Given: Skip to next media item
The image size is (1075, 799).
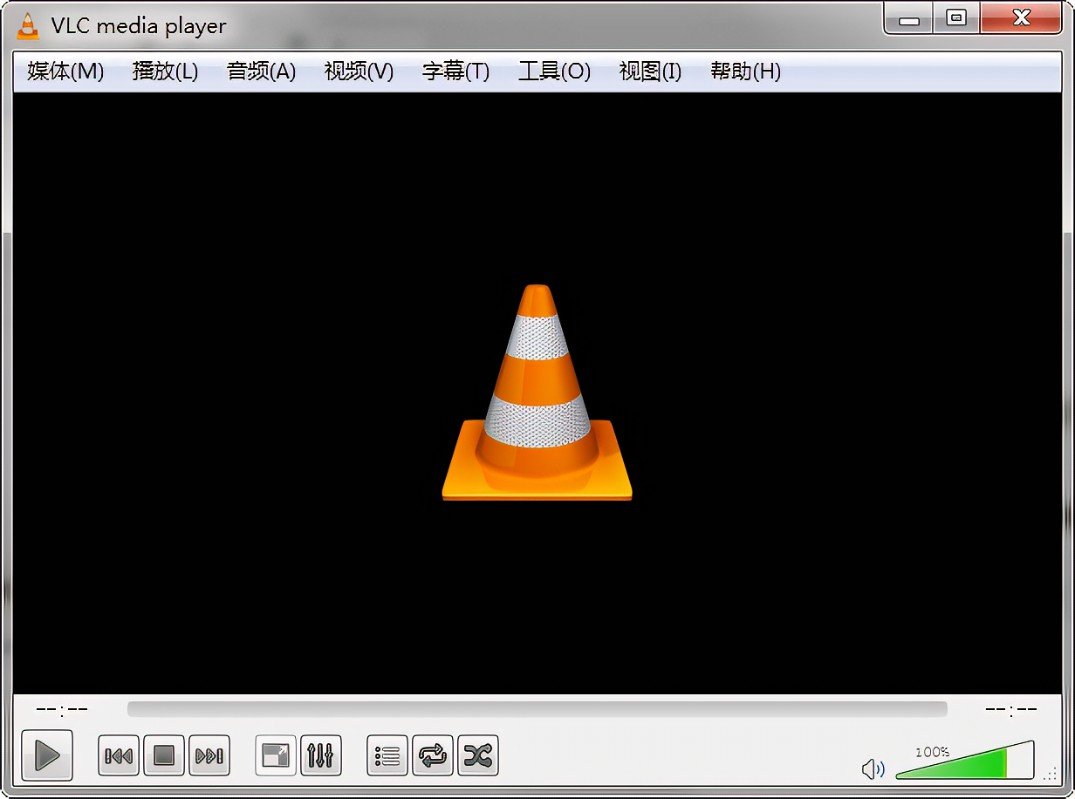Looking at the screenshot, I should (209, 756).
